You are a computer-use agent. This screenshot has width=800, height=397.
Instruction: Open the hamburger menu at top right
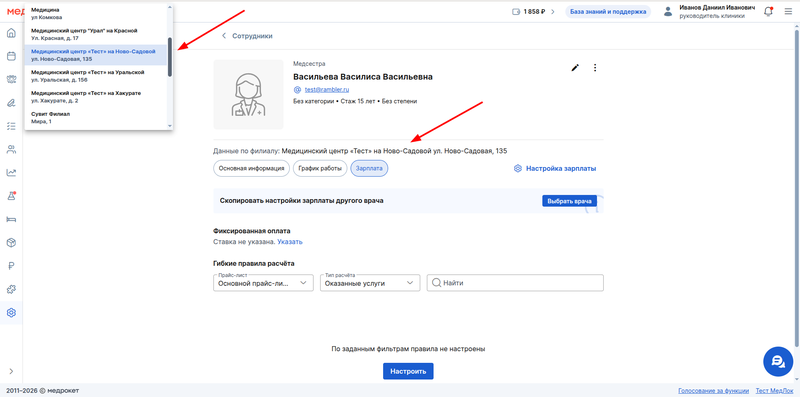click(x=788, y=12)
